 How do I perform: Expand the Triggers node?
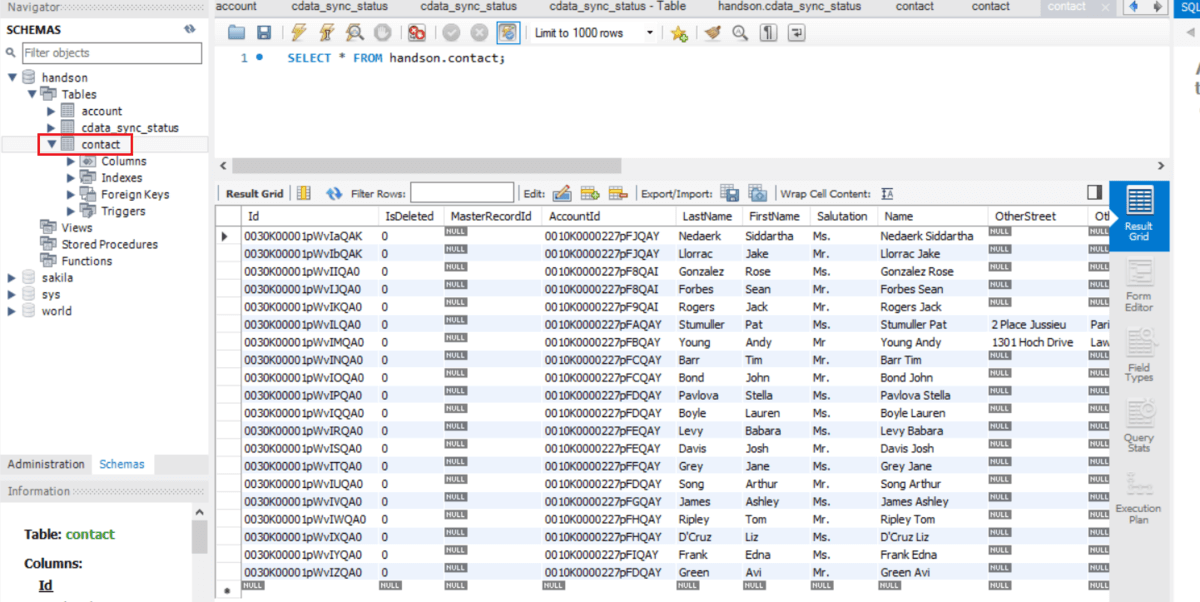point(71,211)
